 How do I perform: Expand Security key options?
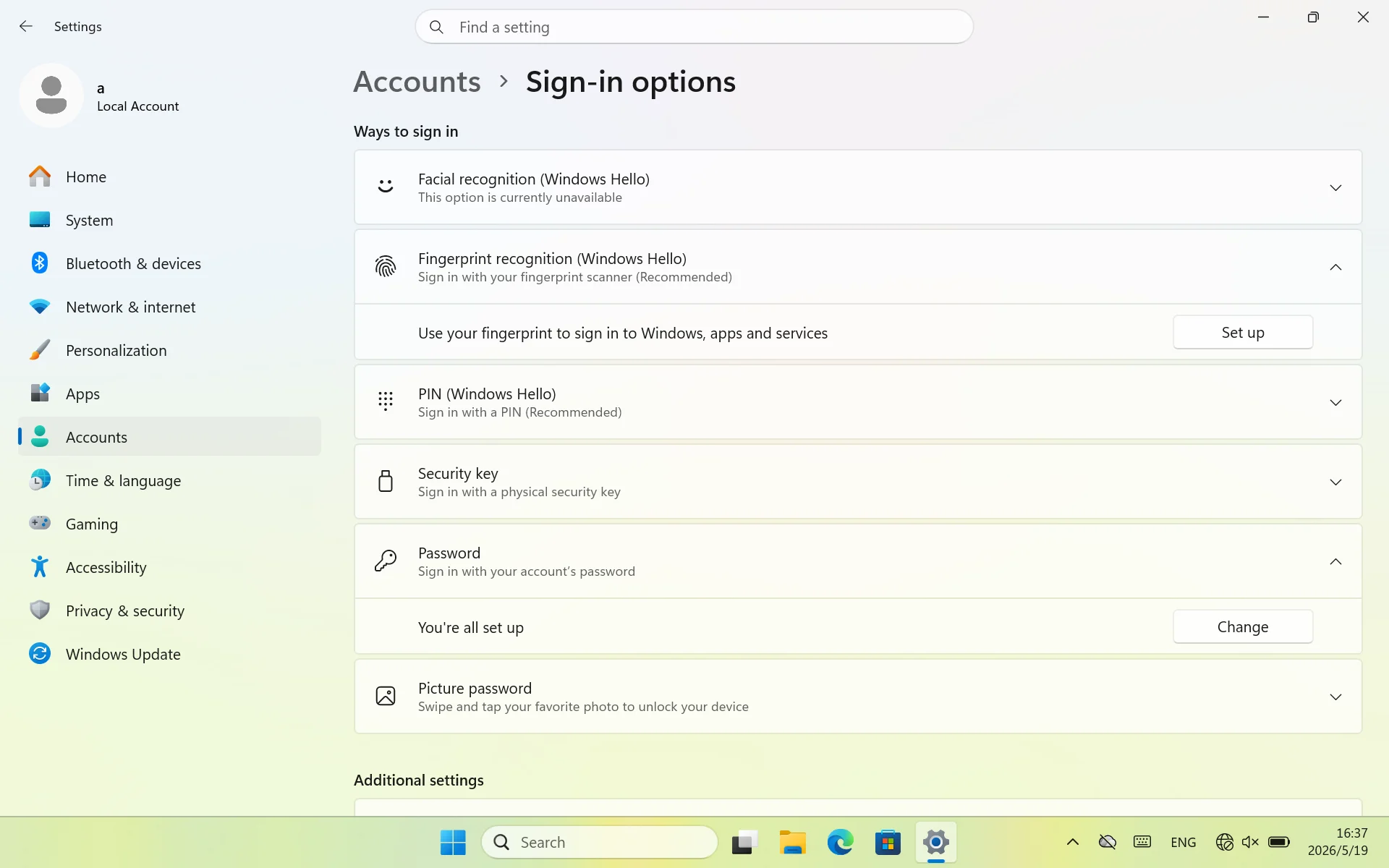pos(858,482)
